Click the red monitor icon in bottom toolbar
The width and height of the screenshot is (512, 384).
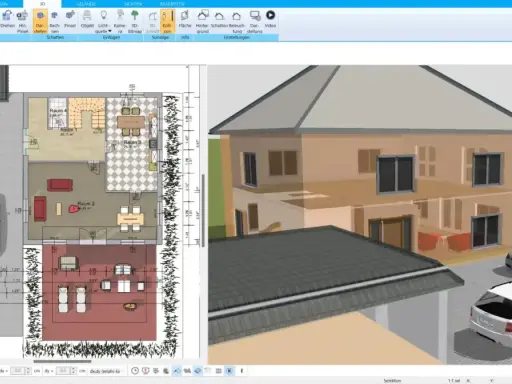(x=146, y=371)
